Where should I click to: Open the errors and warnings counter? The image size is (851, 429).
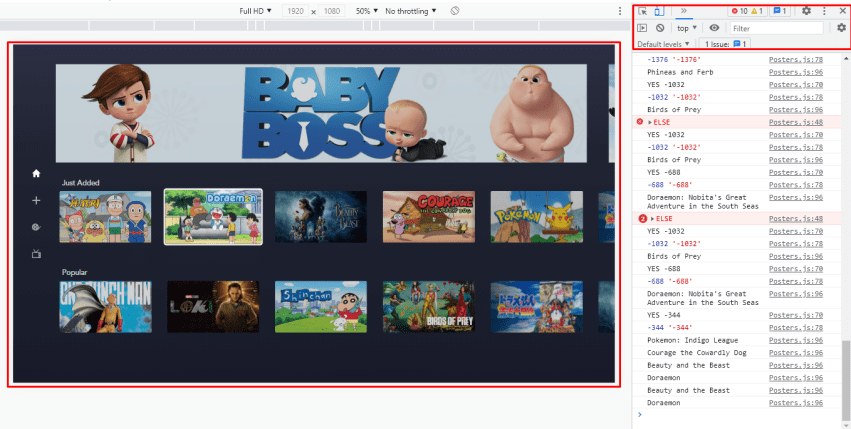(x=747, y=11)
